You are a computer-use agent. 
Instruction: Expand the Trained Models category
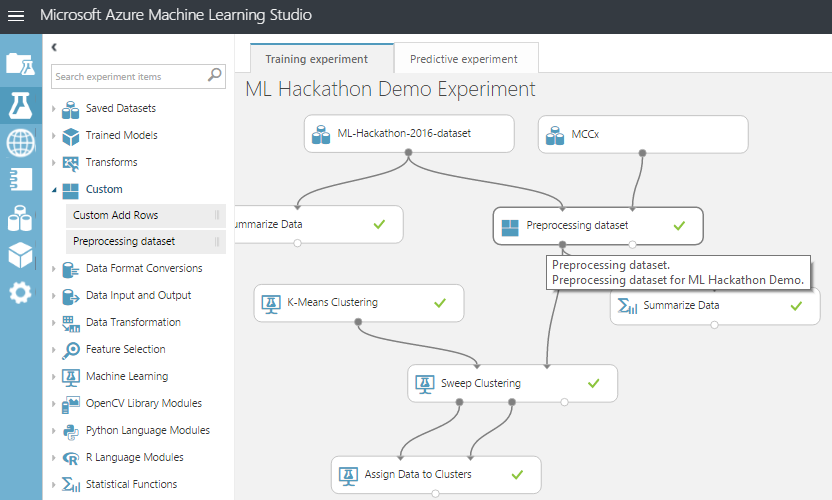54,135
